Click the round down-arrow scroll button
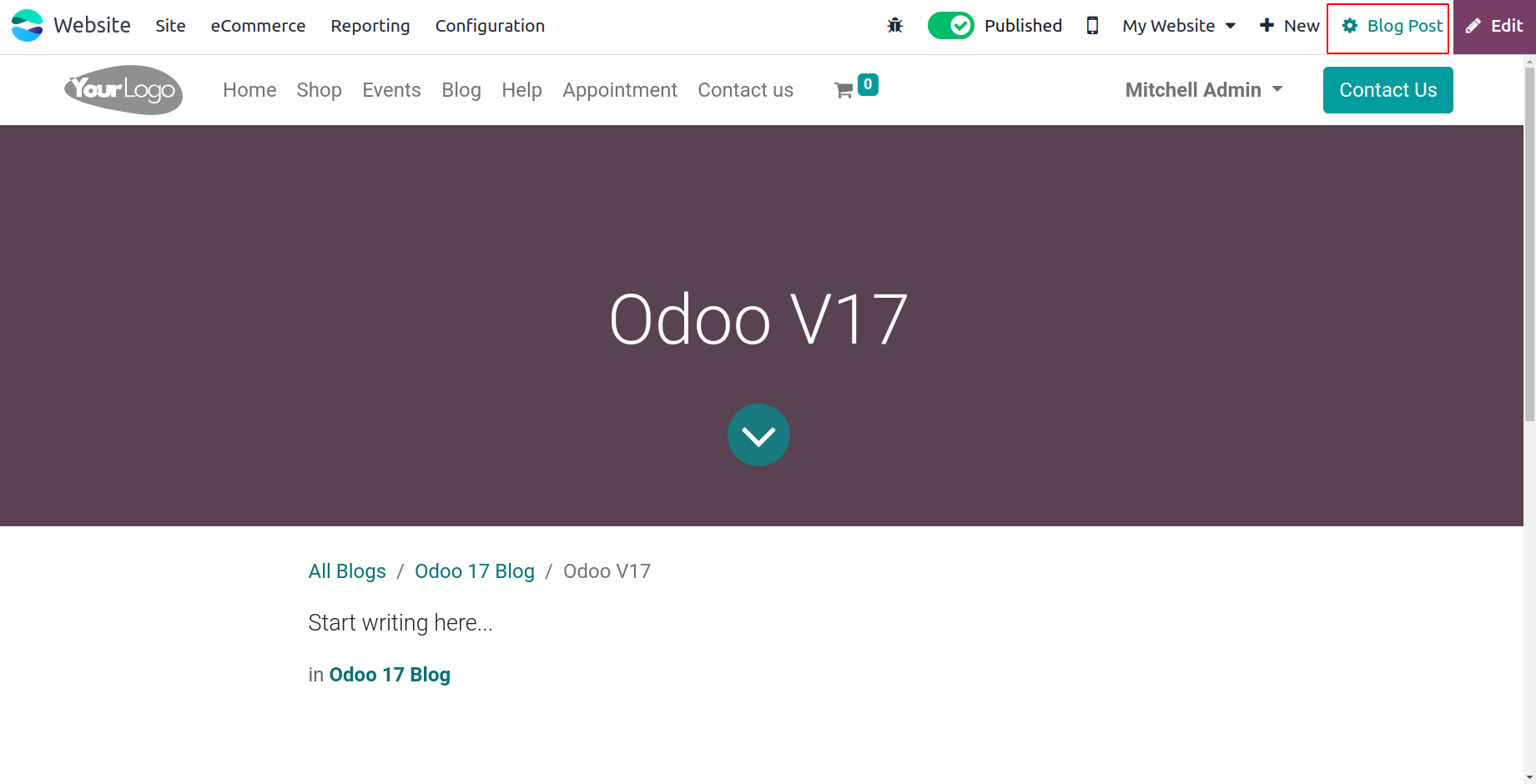Image resolution: width=1536 pixels, height=784 pixels. (758, 435)
